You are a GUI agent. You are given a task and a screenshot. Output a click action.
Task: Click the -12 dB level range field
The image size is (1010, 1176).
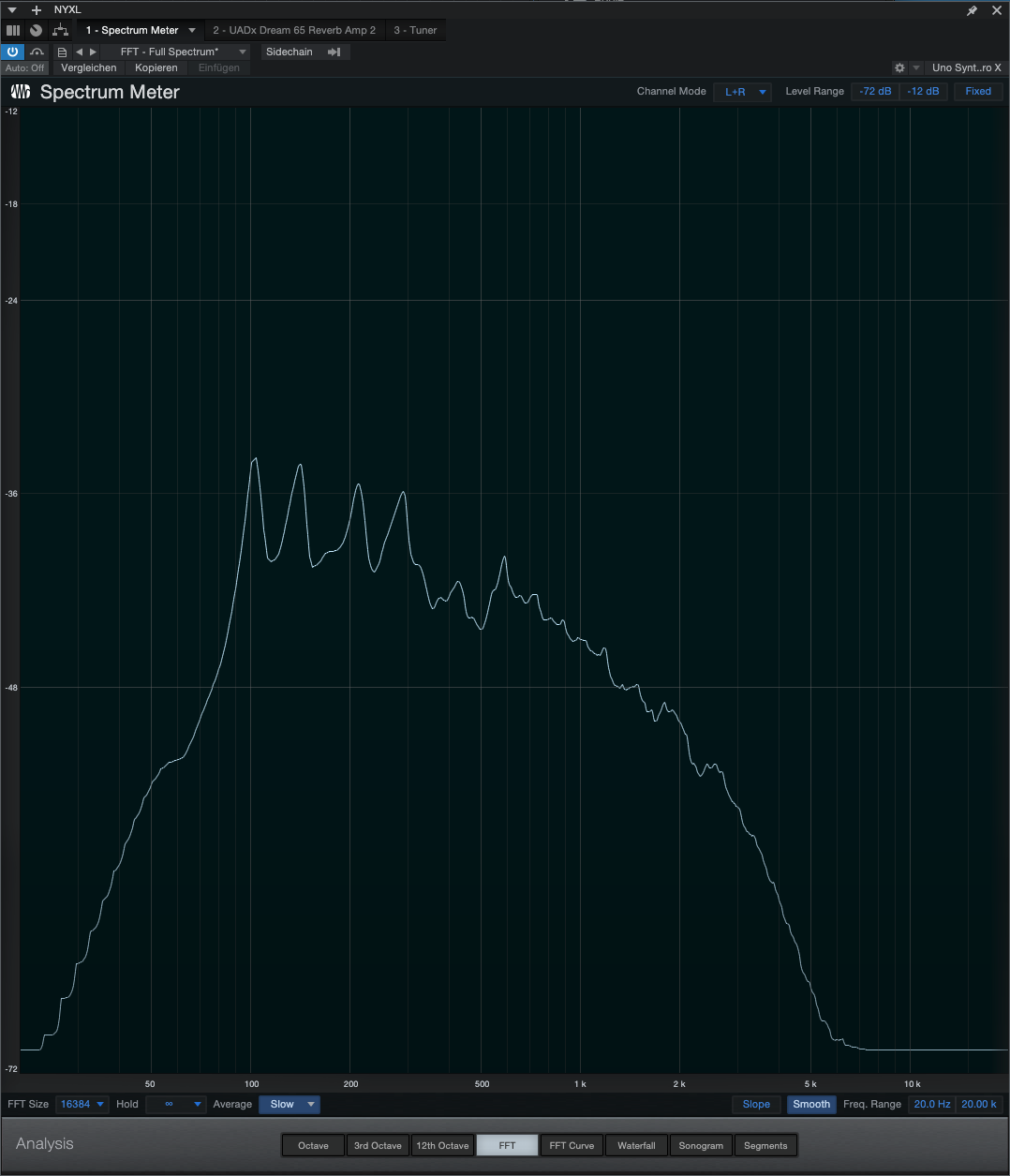click(923, 92)
